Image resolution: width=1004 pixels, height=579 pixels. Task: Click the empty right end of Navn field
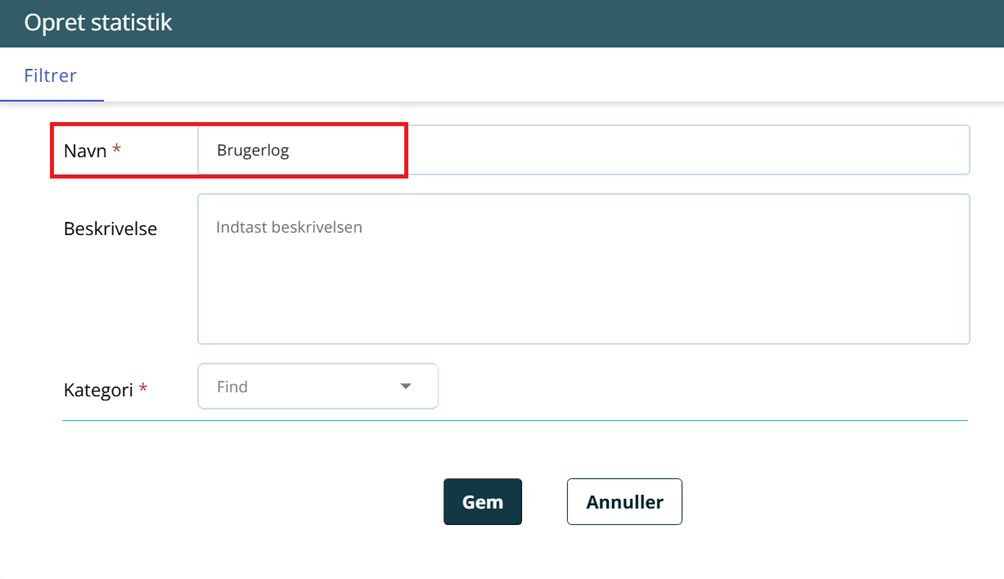tap(900, 150)
